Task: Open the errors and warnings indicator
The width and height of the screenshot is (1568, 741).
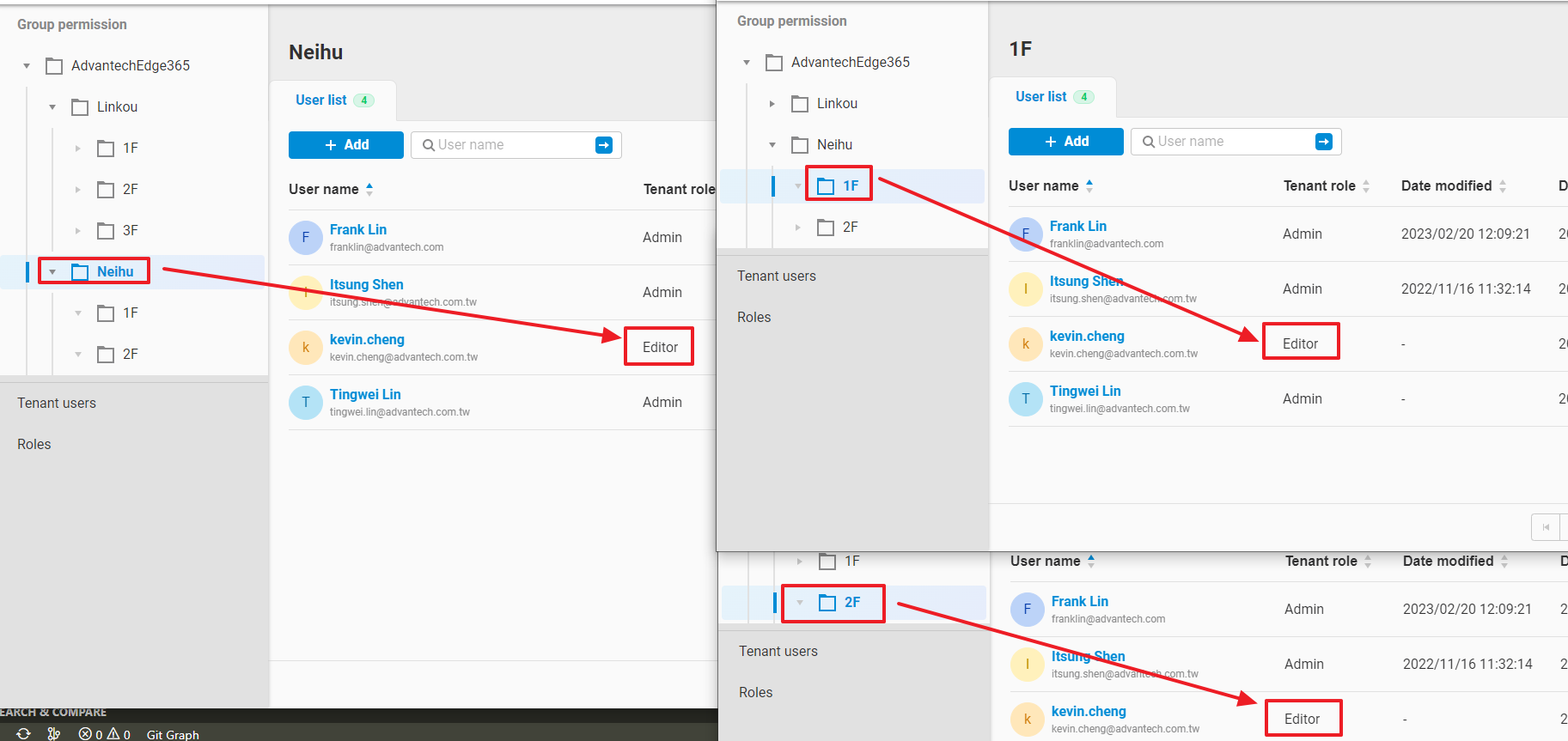Action: point(104,734)
